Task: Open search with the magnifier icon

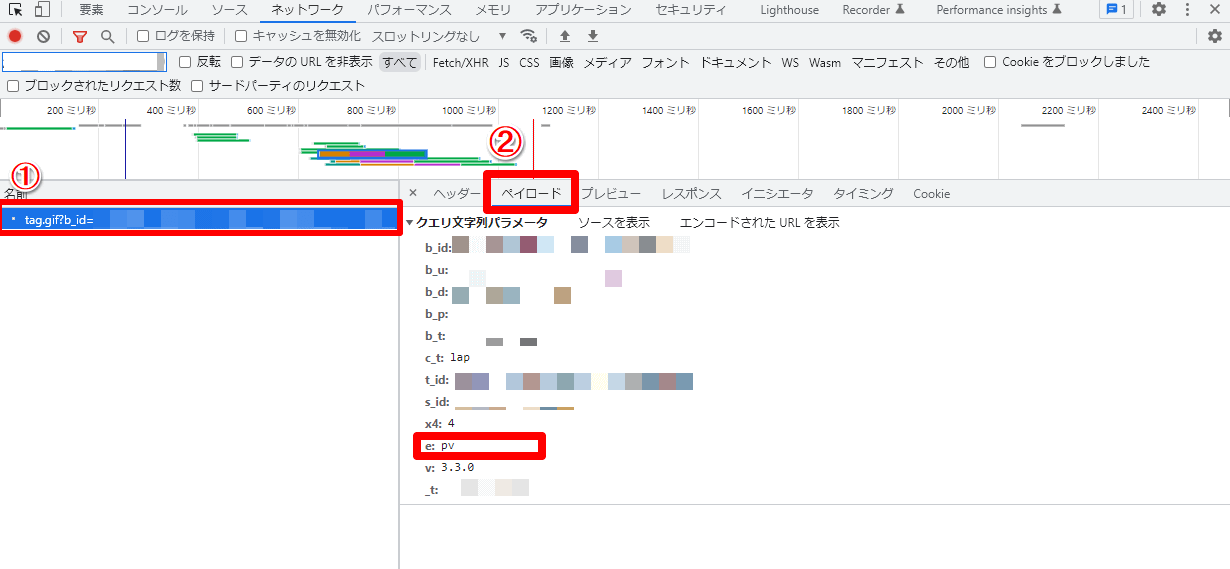Action: pos(107,36)
